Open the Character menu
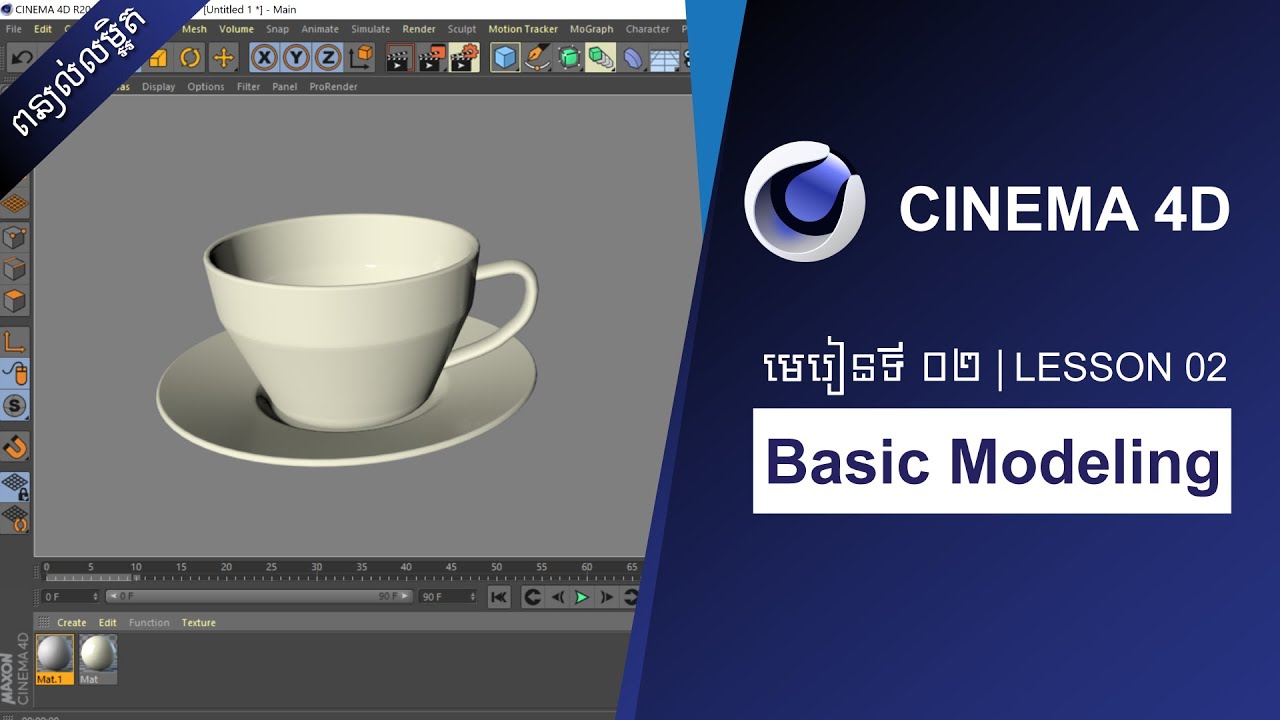This screenshot has width=1280, height=720. (647, 29)
